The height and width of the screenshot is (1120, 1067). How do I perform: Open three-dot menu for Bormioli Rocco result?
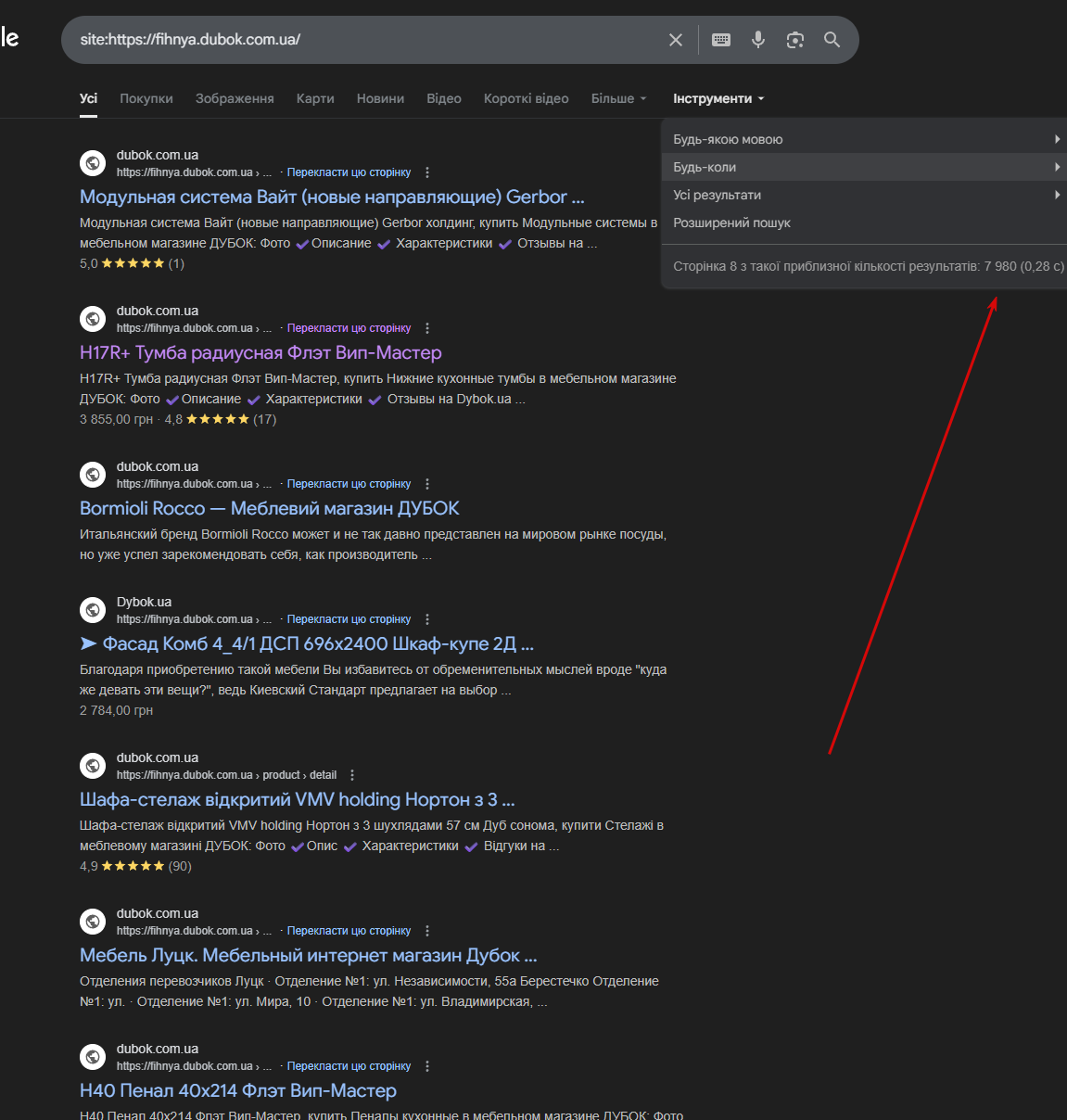coord(427,484)
